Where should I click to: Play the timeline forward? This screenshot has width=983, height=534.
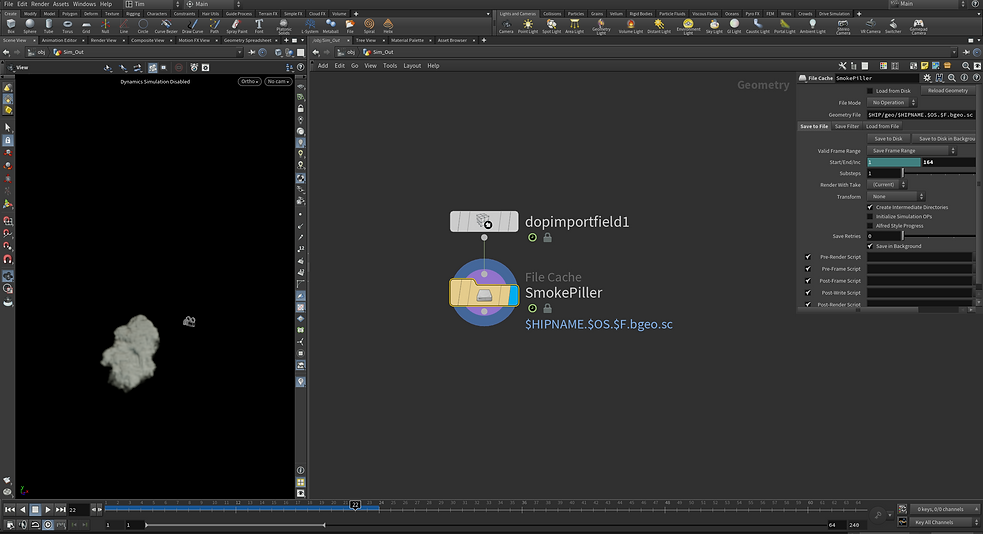tap(48, 510)
